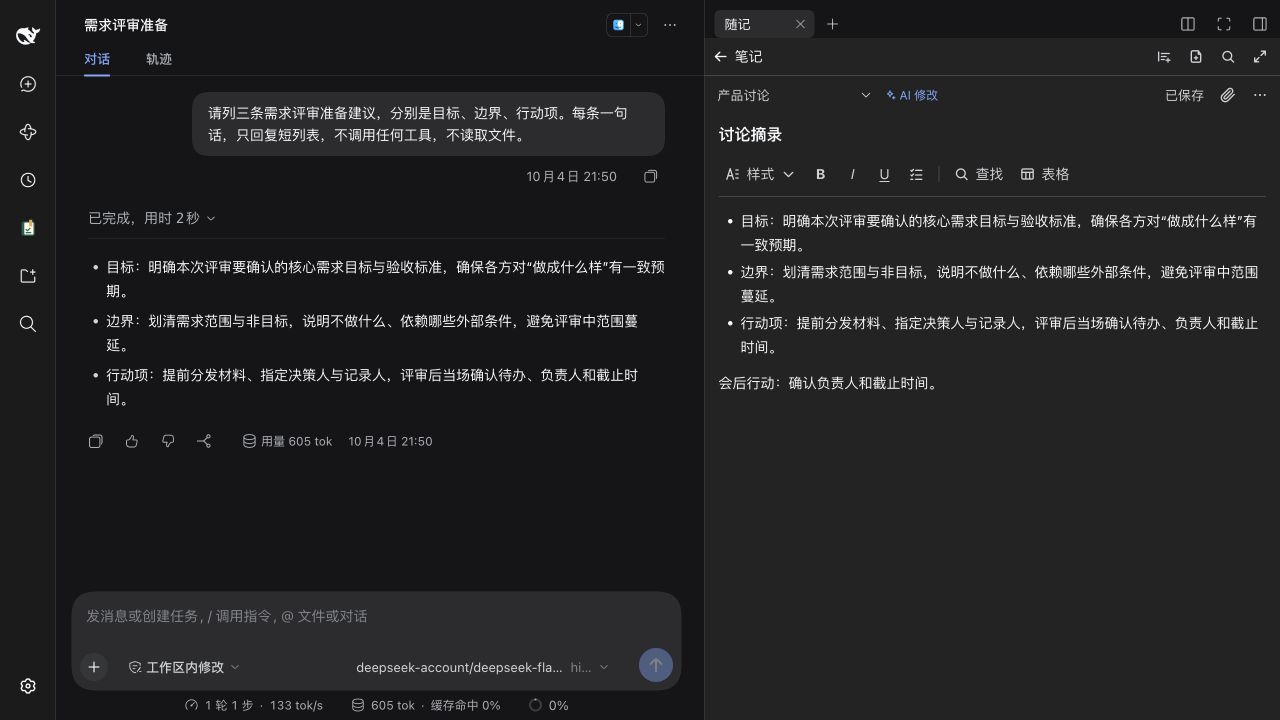
Task: Click the send arrow button
Action: click(656, 665)
